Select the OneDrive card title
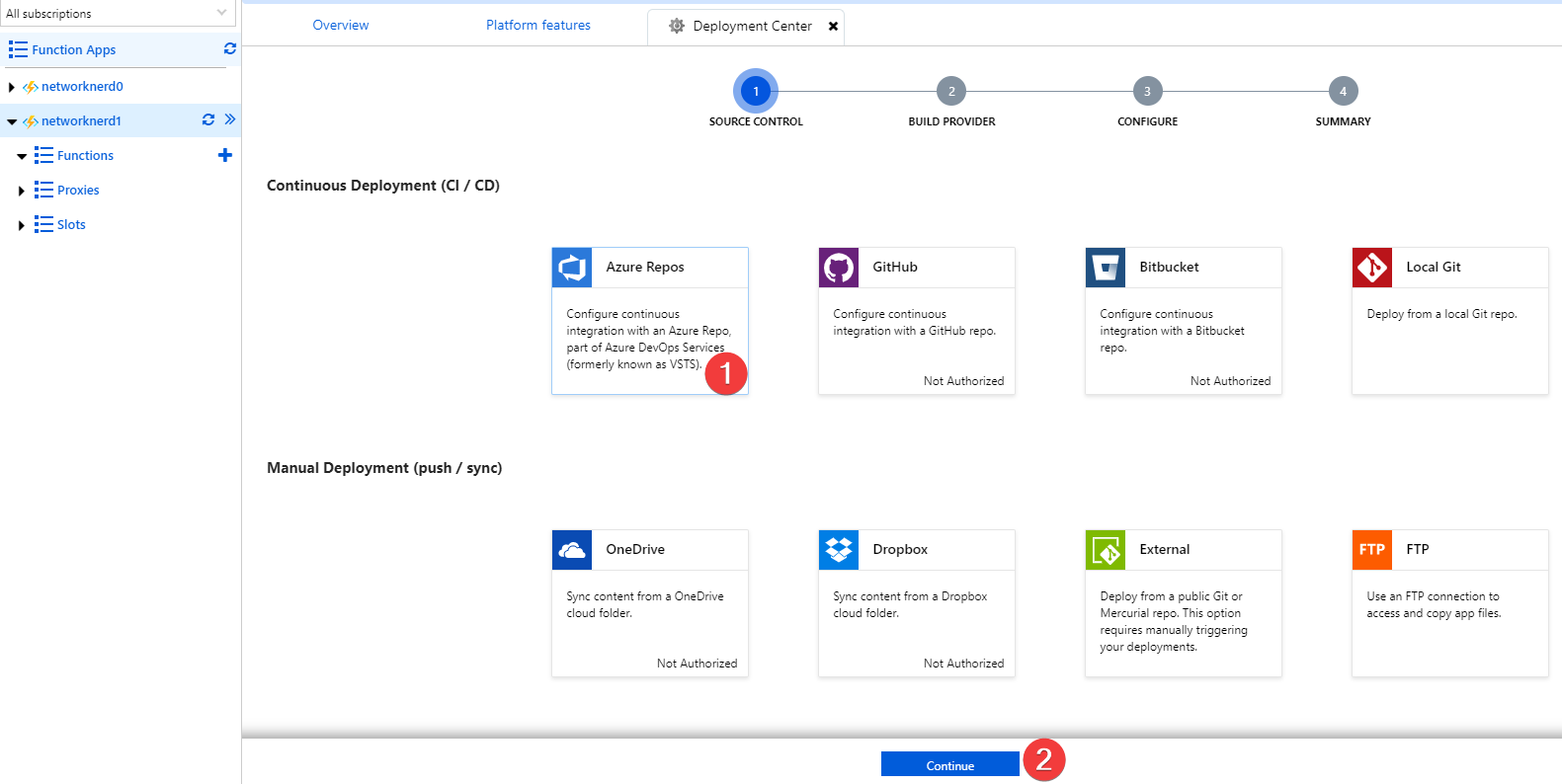Screen dimensions: 1562x784 click(635, 550)
